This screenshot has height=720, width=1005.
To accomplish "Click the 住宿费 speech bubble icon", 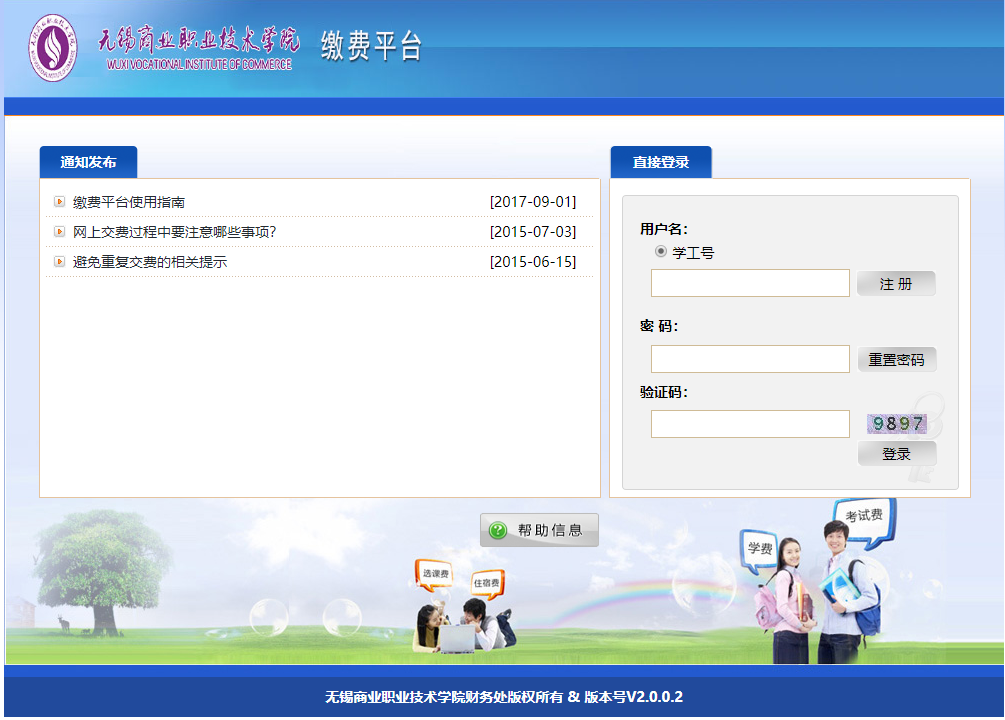I will pos(487,582).
